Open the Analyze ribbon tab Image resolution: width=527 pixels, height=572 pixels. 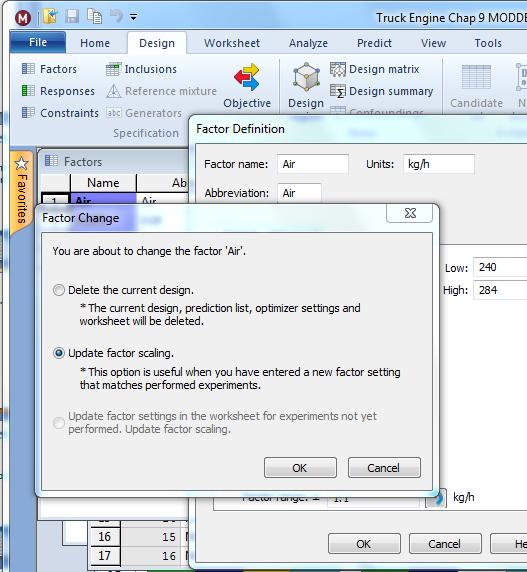coord(309,43)
